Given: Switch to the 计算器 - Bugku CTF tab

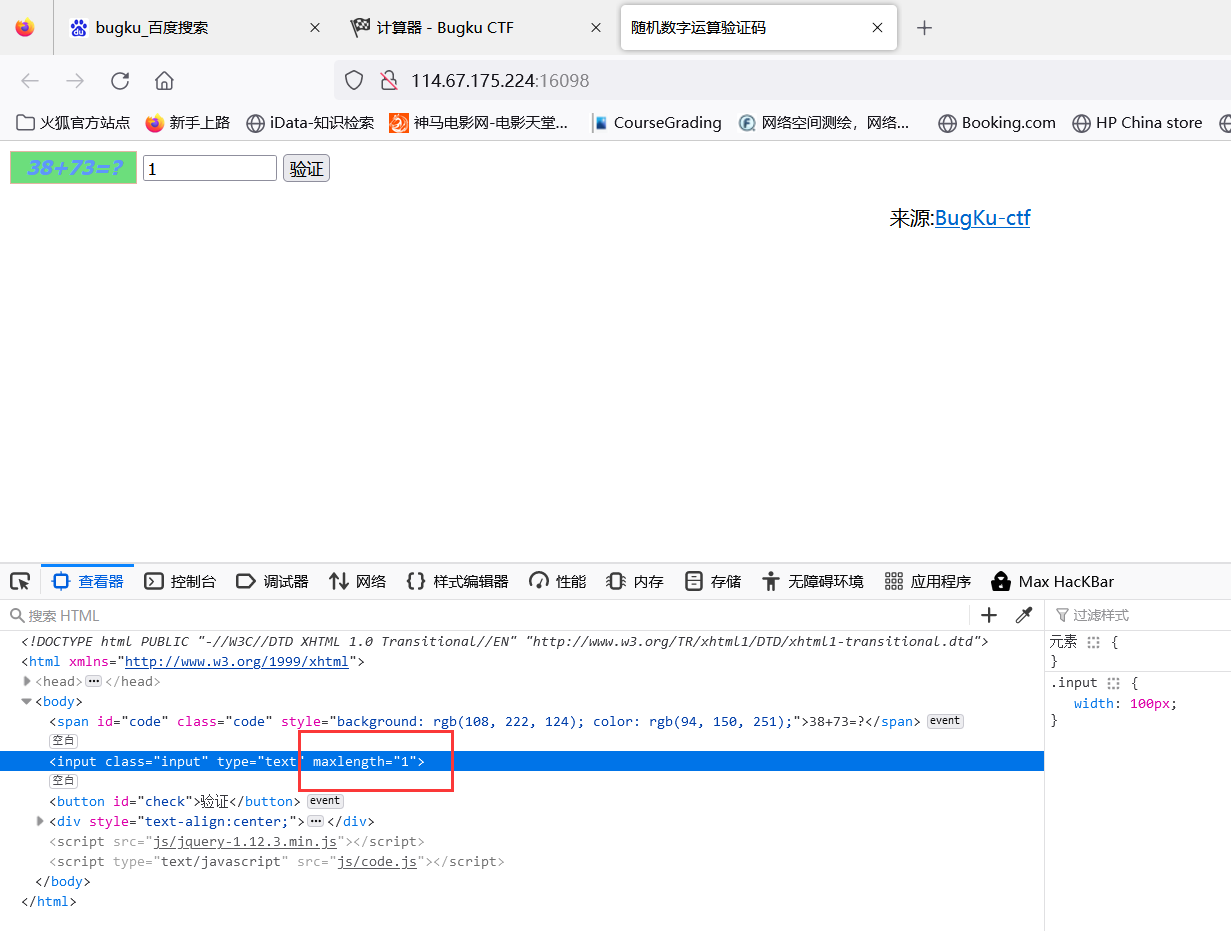Looking at the screenshot, I should click(477, 28).
